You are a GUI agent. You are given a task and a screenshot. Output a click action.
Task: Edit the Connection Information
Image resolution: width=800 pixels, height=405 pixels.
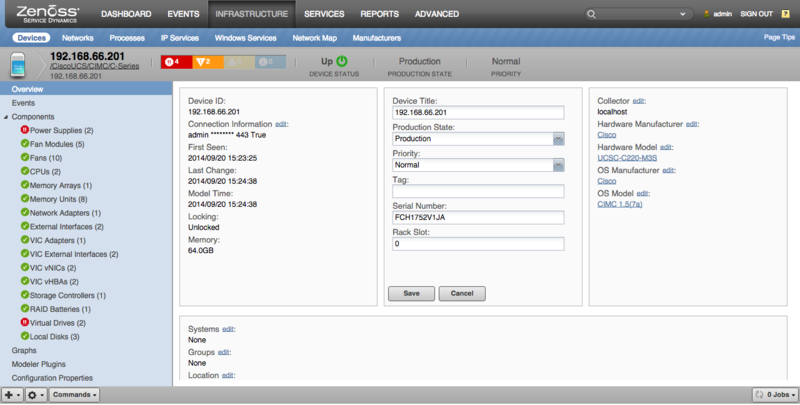(x=281, y=124)
